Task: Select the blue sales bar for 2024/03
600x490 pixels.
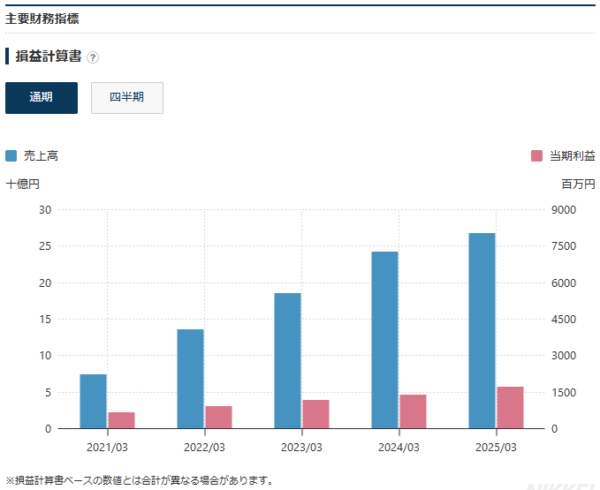Action: pyautogui.click(x=385, y=340)
